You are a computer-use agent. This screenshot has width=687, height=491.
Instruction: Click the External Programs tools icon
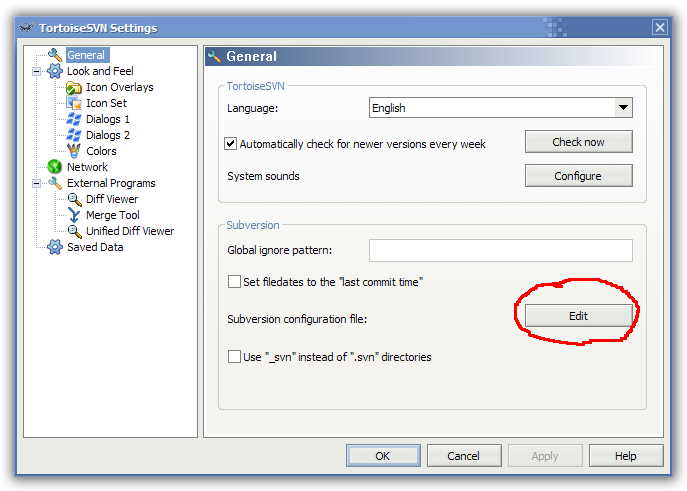coord(55,183)
